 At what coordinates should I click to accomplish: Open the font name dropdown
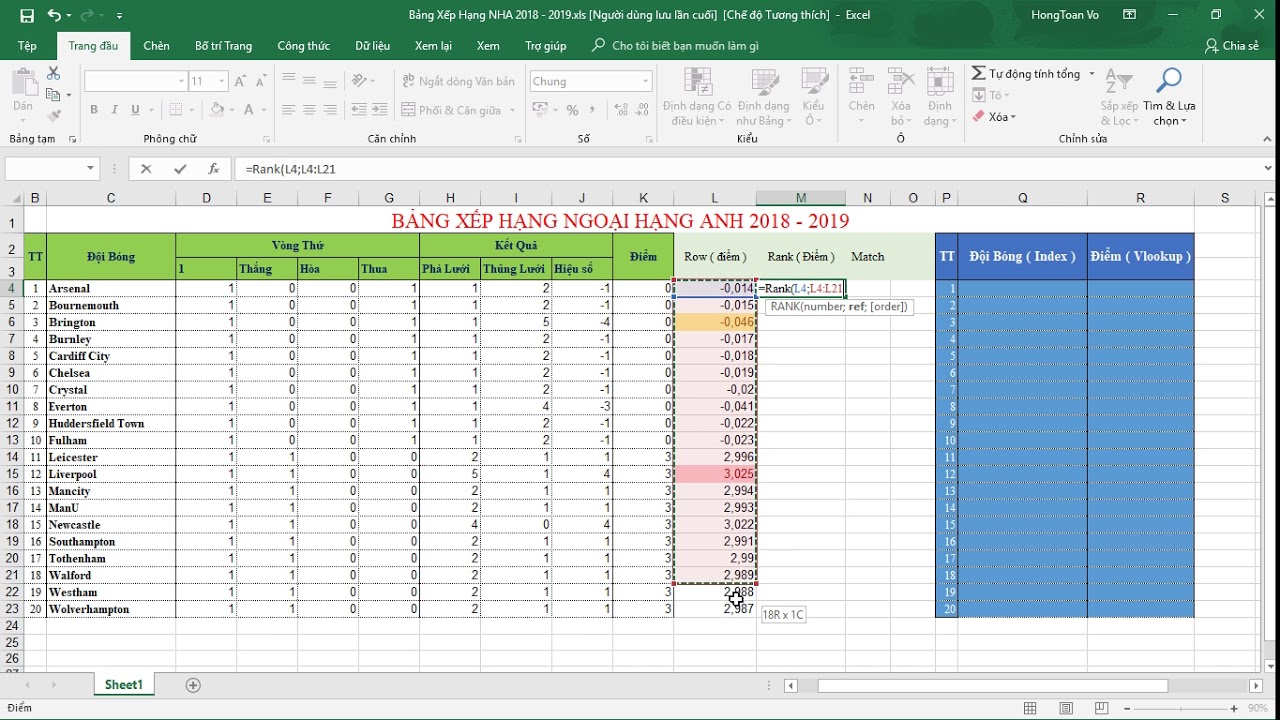181,82
